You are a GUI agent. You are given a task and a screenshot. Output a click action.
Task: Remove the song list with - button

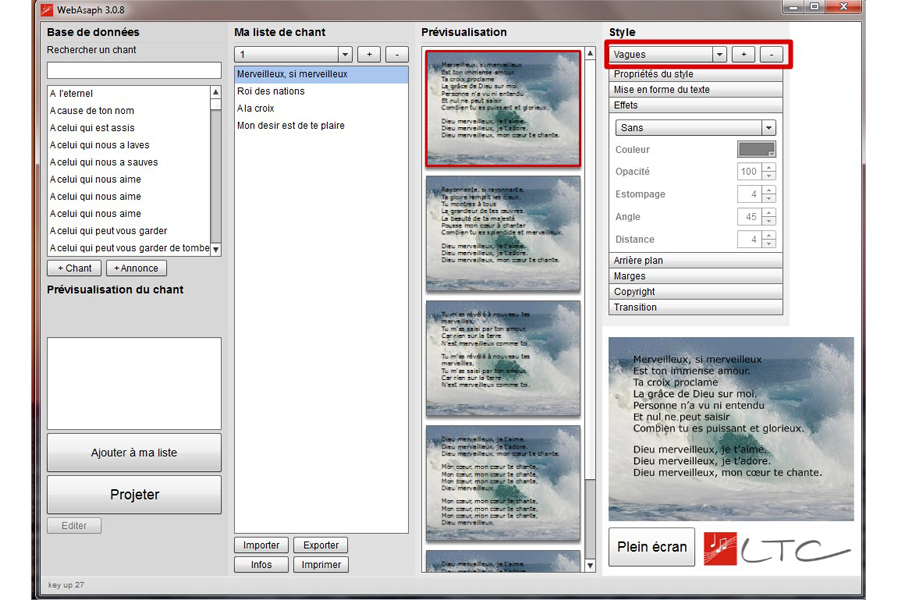pyautogui.click(x=396, y=54)
